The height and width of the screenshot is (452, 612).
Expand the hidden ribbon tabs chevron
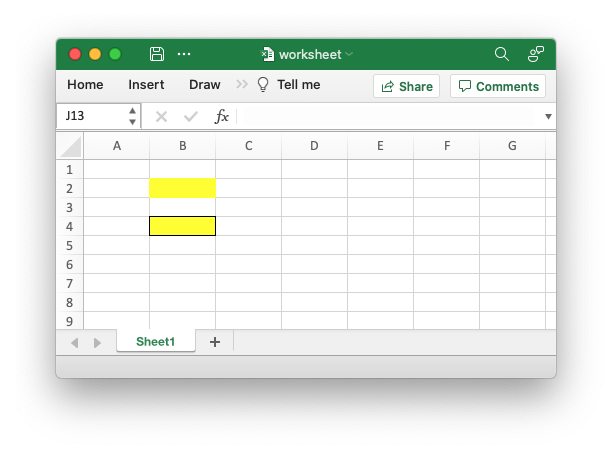(x=242, y=85)
